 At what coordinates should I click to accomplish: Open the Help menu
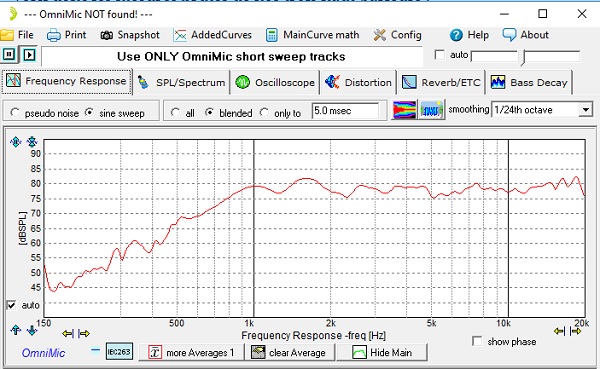pyautogui.click(x=469, y=35)
